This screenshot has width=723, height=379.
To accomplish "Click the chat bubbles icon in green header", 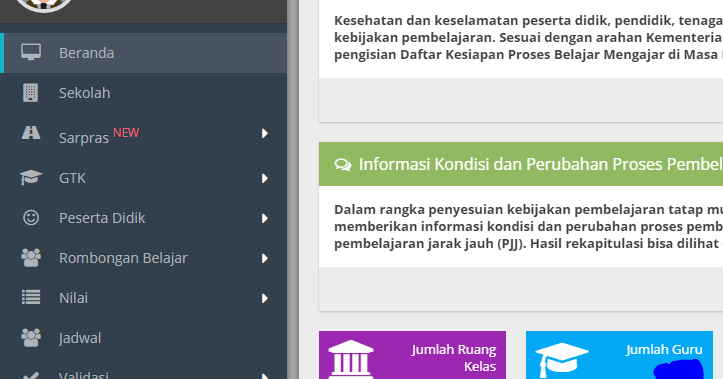I will click(343, 165).
